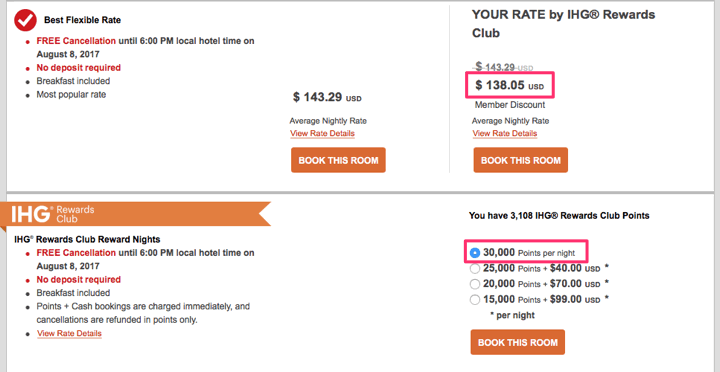Click the highlighted $138.05 USD member price

tap(509, 85)
